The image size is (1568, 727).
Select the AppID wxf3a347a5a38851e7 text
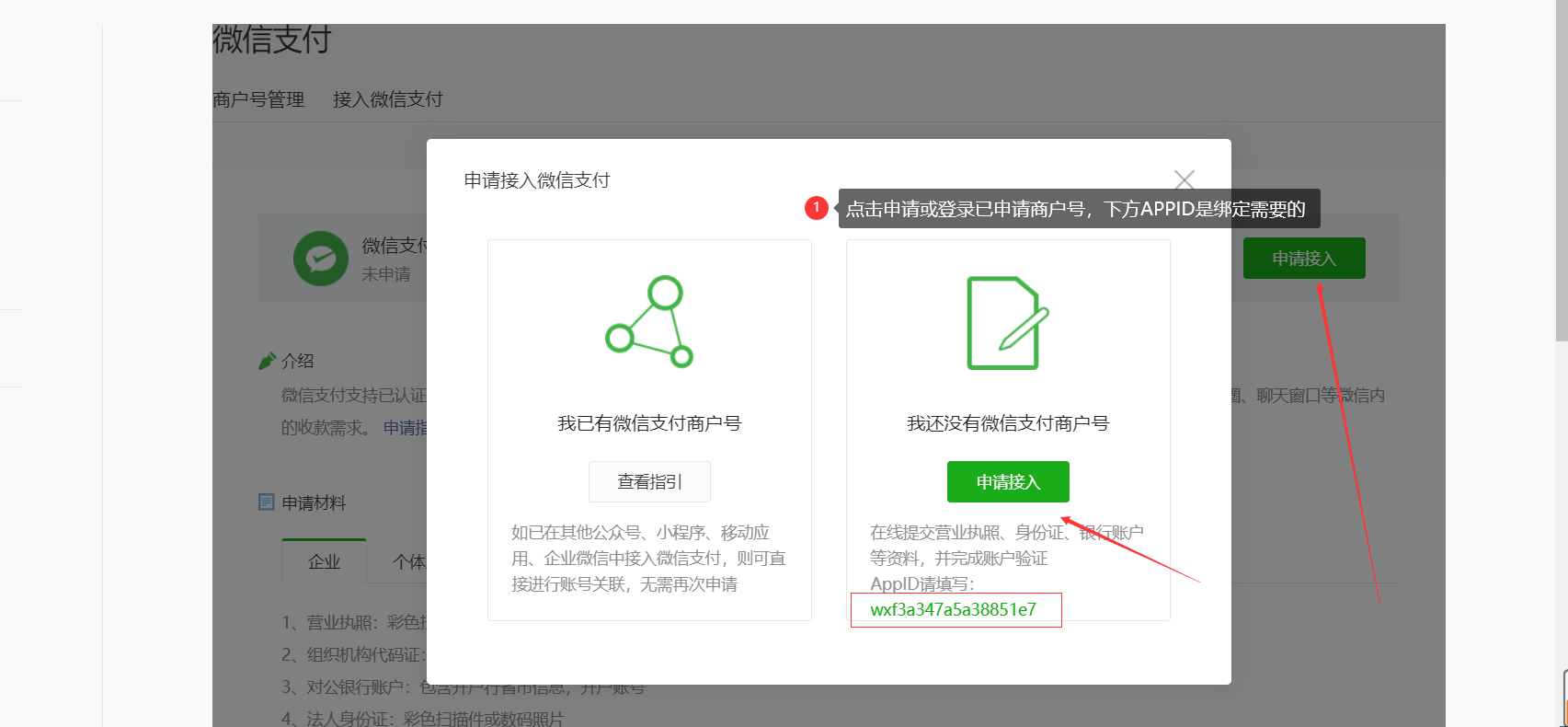coord(953,610)
